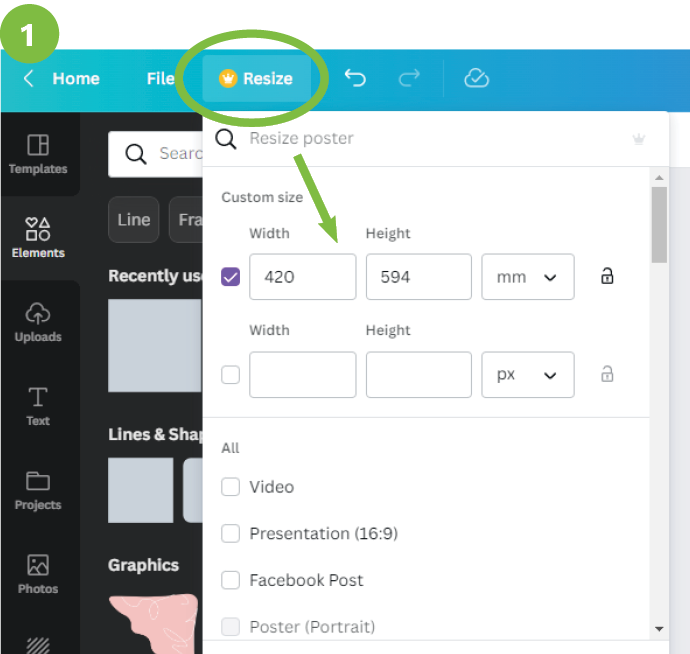Click the redo arrow icon
Image resolution: width=690 pixels, height=654 pixels.
(409, 79)
